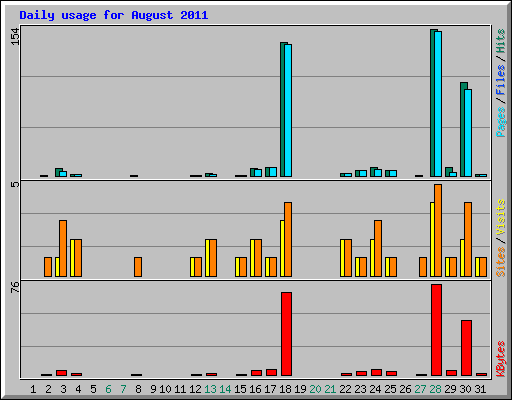Click the green day 6 axis label
Screen dimensions: 512x400
click(x=108, y=389)
